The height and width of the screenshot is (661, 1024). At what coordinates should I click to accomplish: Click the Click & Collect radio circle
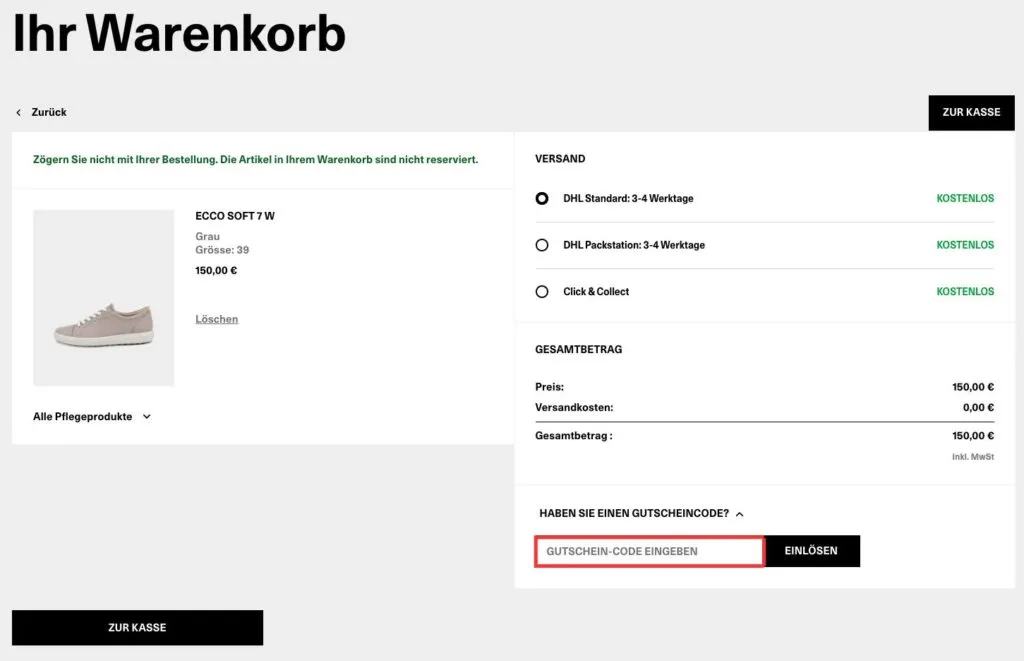pos(542,291)
